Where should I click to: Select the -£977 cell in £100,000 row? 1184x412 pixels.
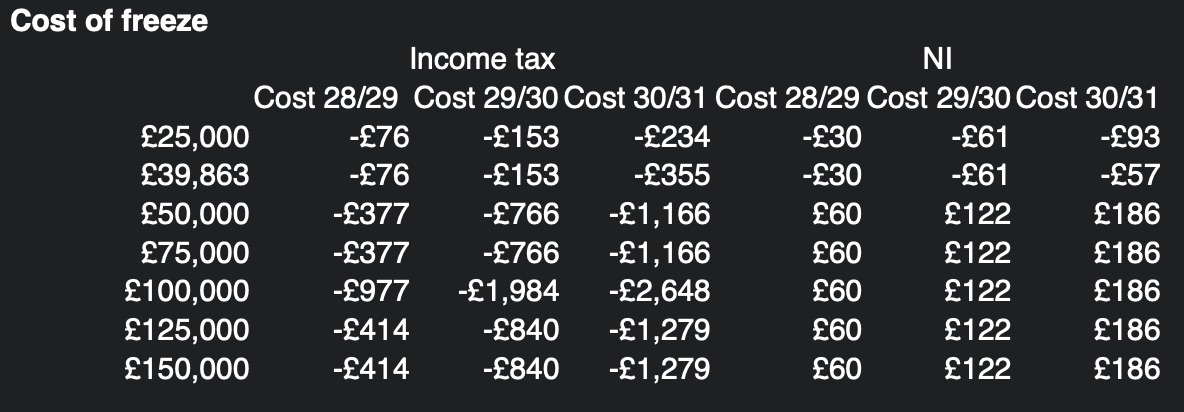(x=370, y=291)
